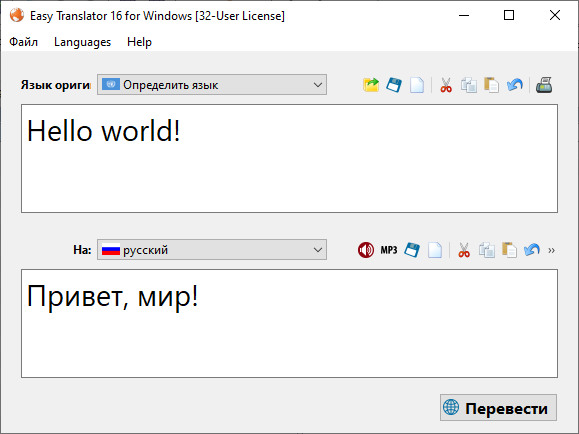Undo in source toolbar with blue arrow
Viewport: 579px width, 434px height.
tap(514, 85)
